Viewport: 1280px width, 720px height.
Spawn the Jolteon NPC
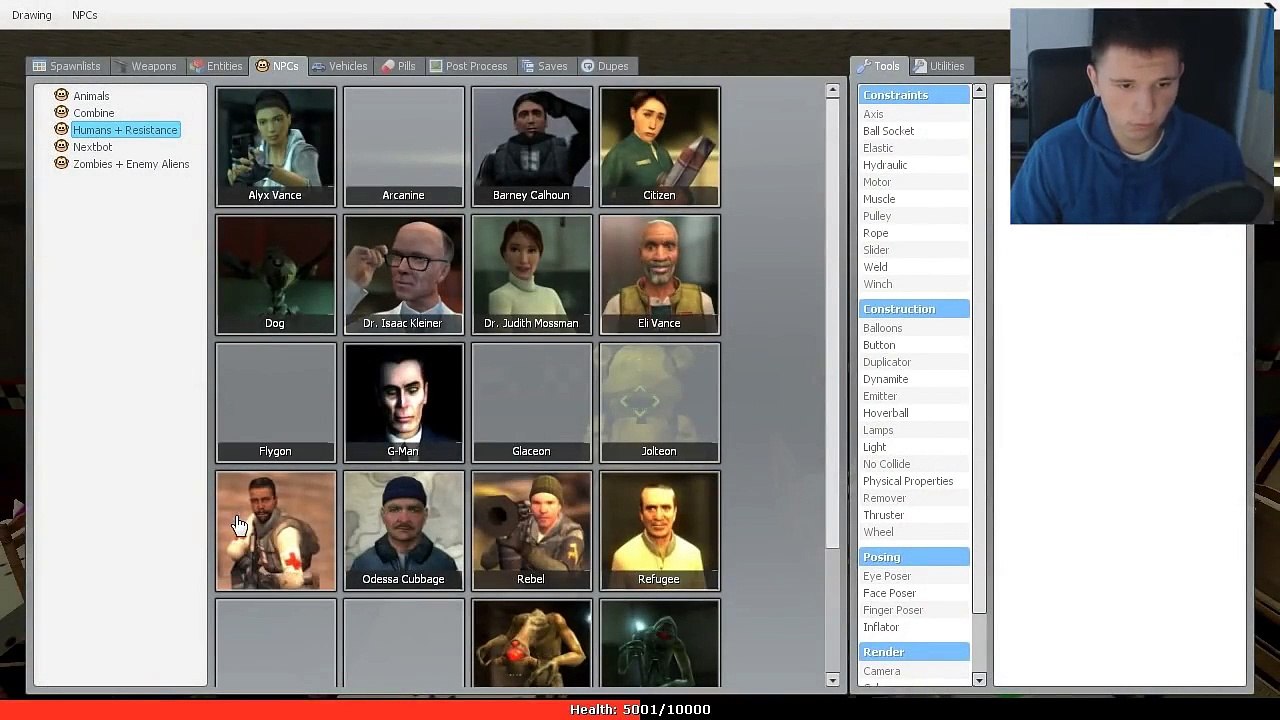coord(659,402)
